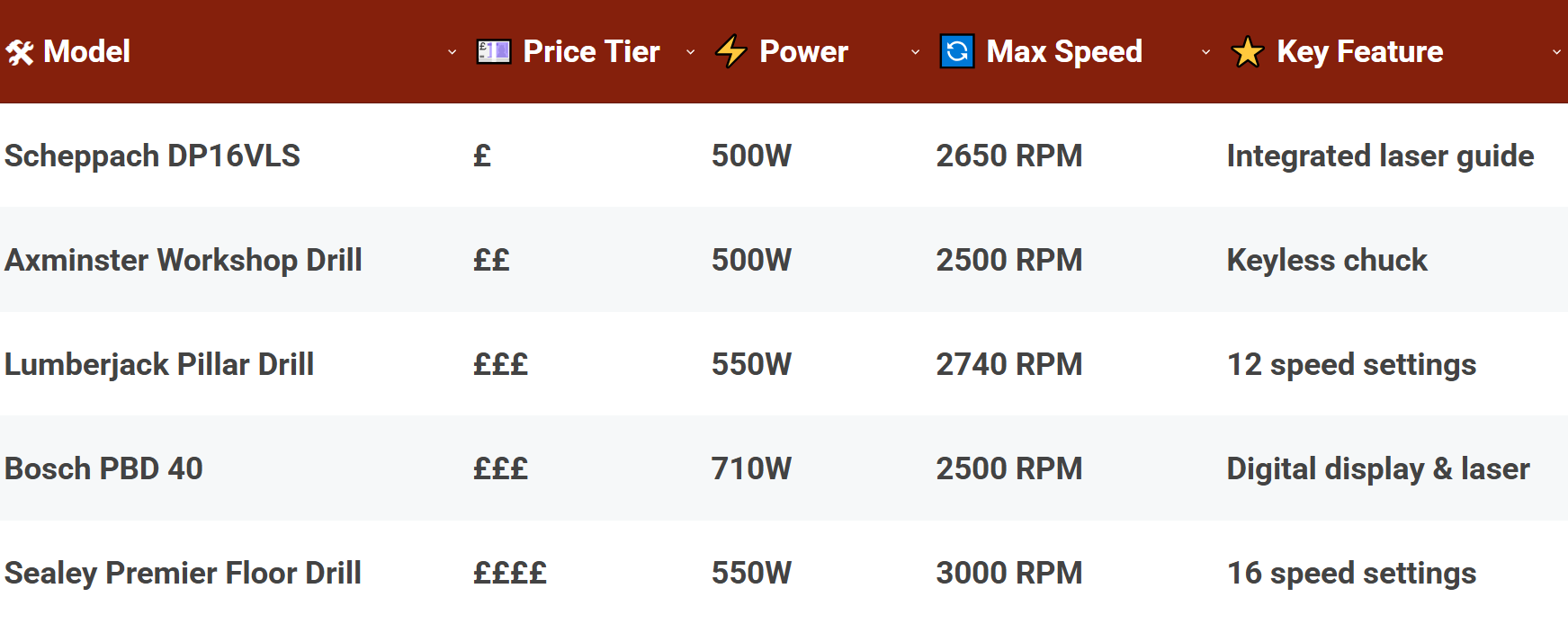Click the Max Speed header label

1064,52
